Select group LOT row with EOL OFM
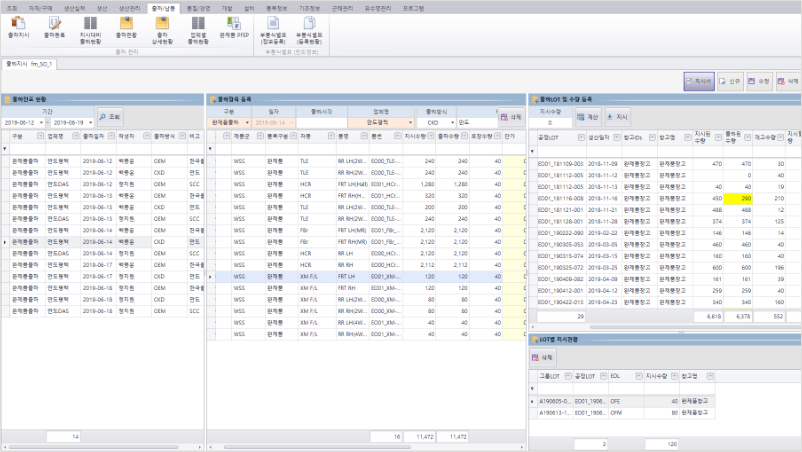Image resolution: width=802 pixels, height=452 pixels. 622,413
